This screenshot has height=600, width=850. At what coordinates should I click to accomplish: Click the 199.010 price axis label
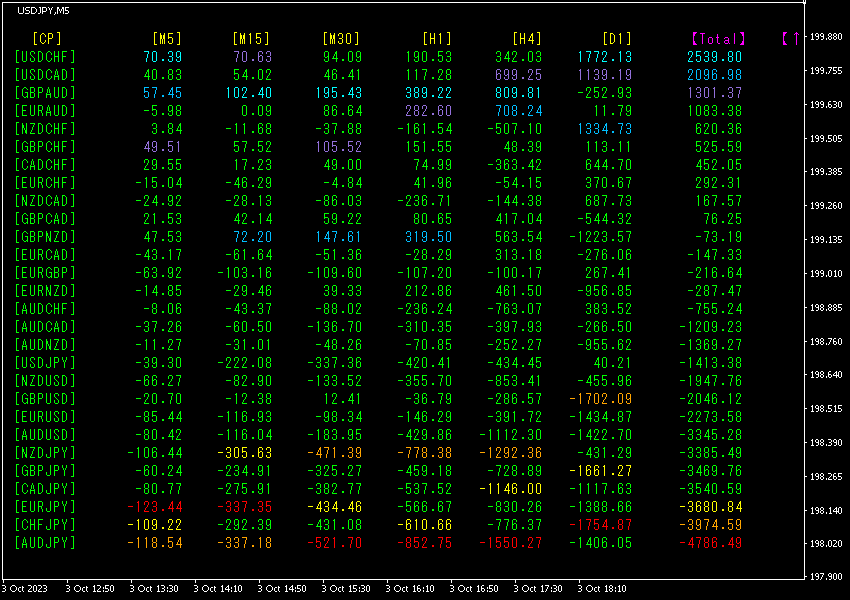[x=826, y=274]
